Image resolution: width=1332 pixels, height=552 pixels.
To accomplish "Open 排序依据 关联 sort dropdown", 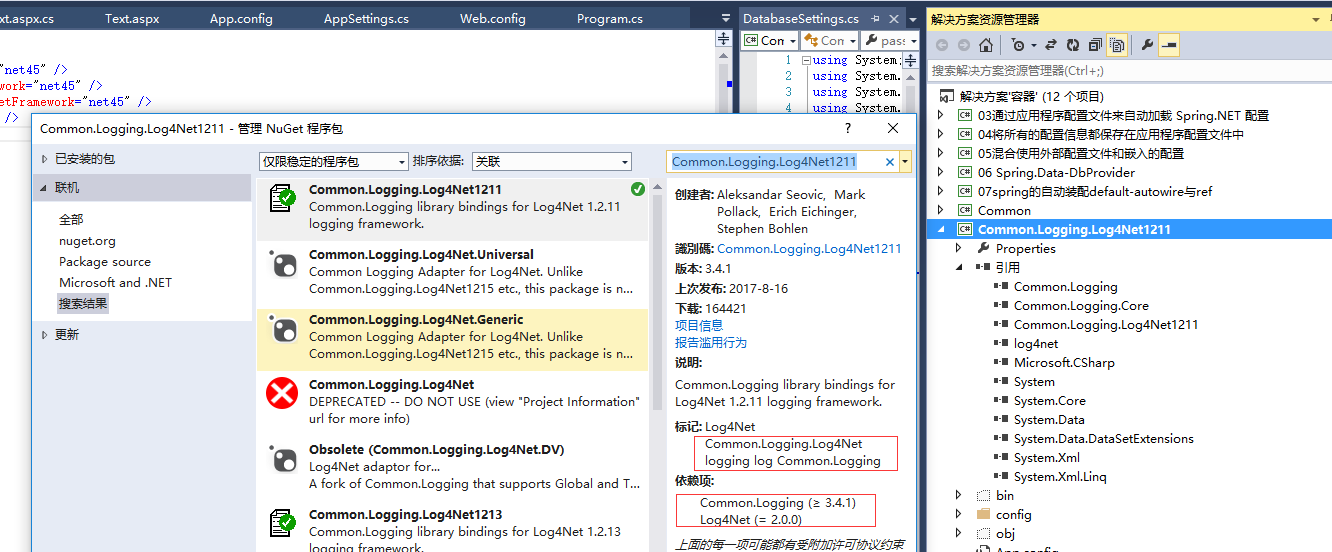I will pyautogui.click(x=552, y=161).
